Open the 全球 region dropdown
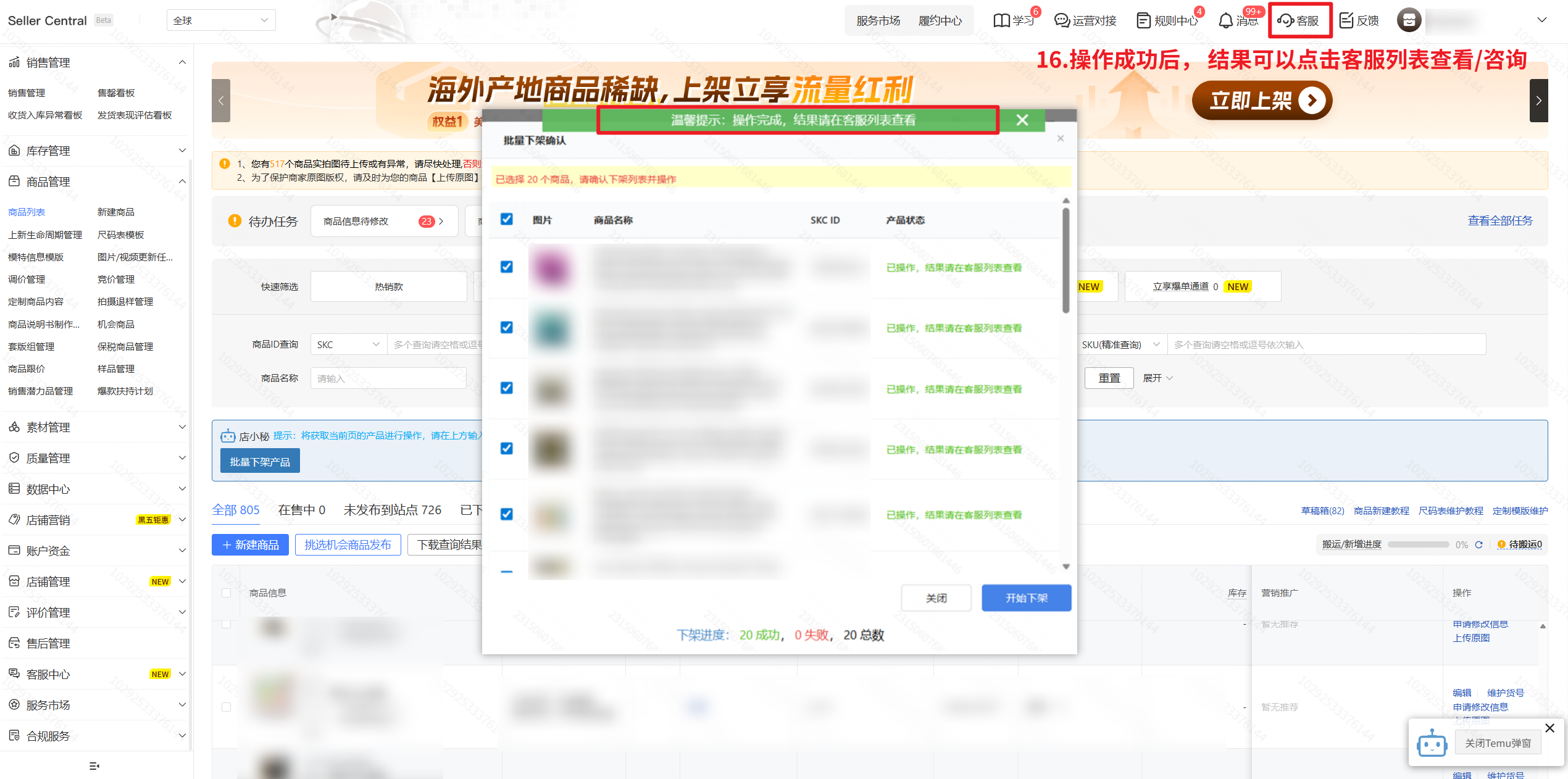This screenshot has height=779, width=1568. (x=221, y=20)
